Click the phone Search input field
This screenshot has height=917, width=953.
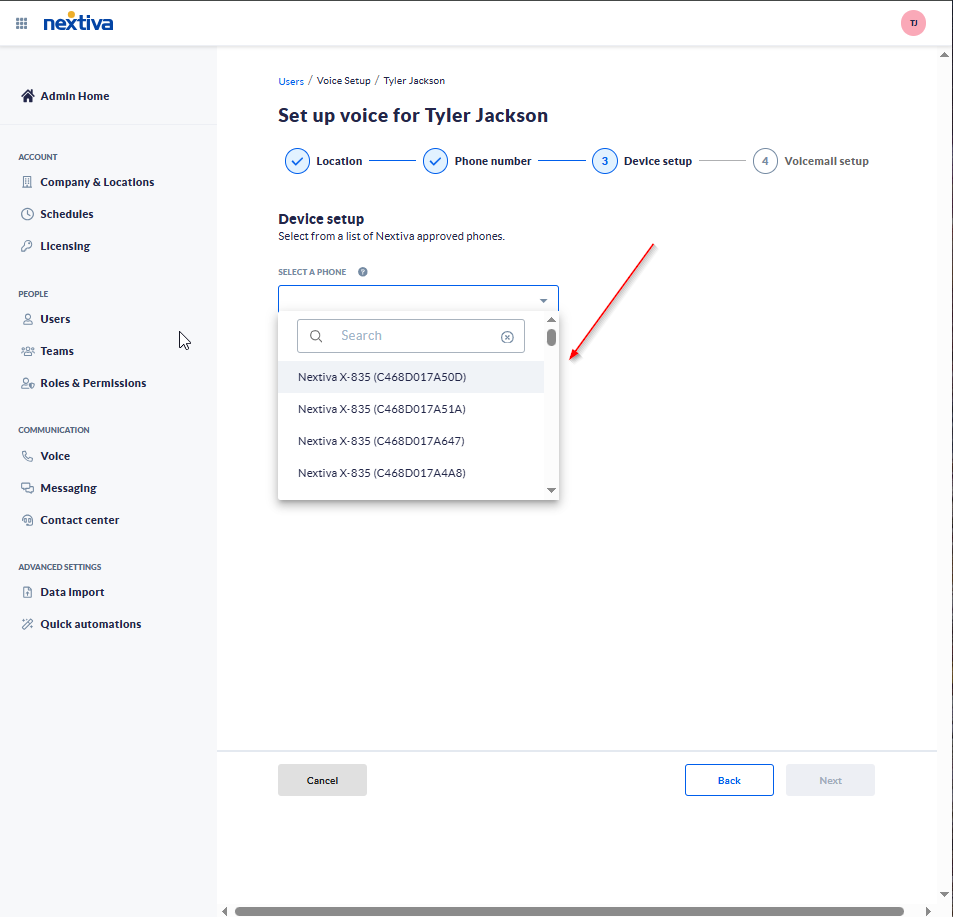point(411,336)
